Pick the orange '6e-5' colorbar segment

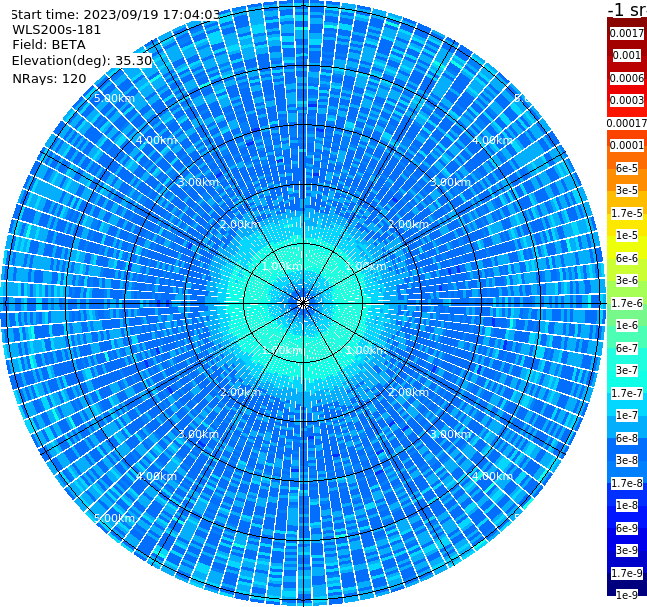pos(627,168)
